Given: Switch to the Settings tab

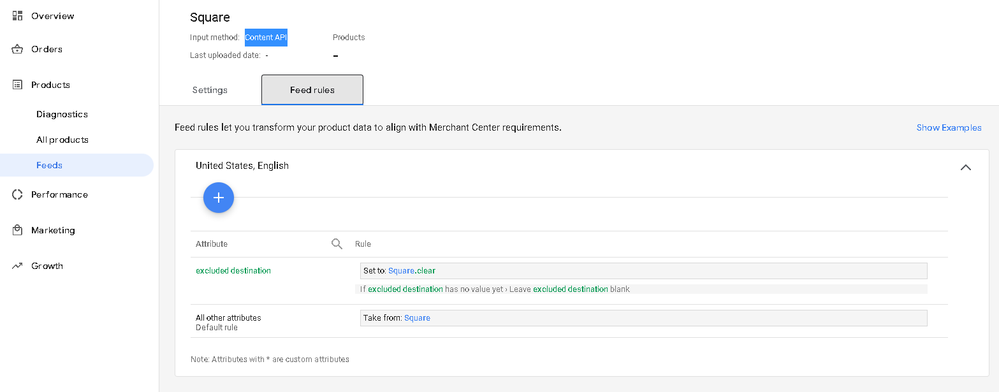Looking at the screenshot, I should 210,90.
